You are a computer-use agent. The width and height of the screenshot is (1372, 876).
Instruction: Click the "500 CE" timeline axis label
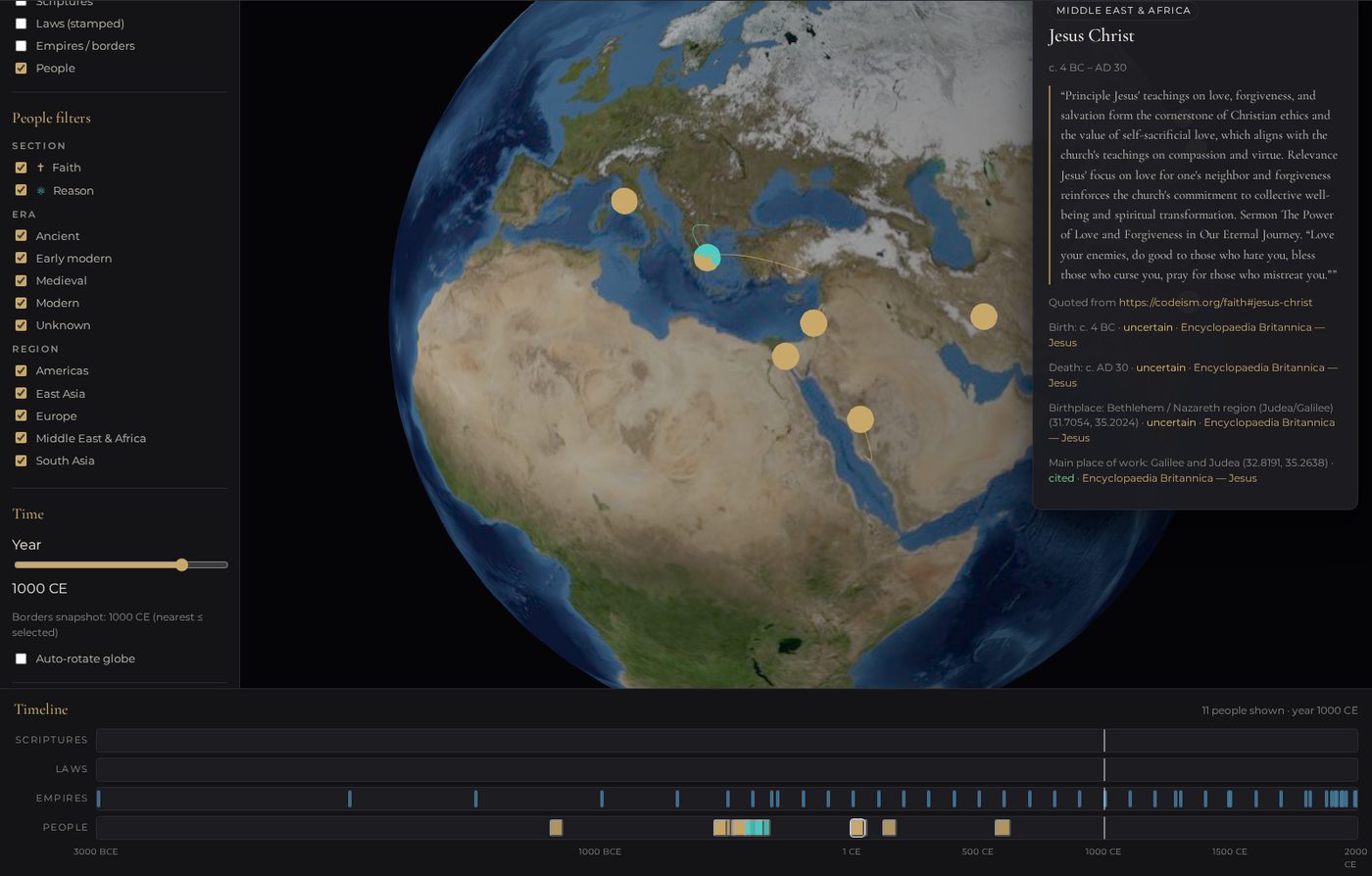click(977, 852)
